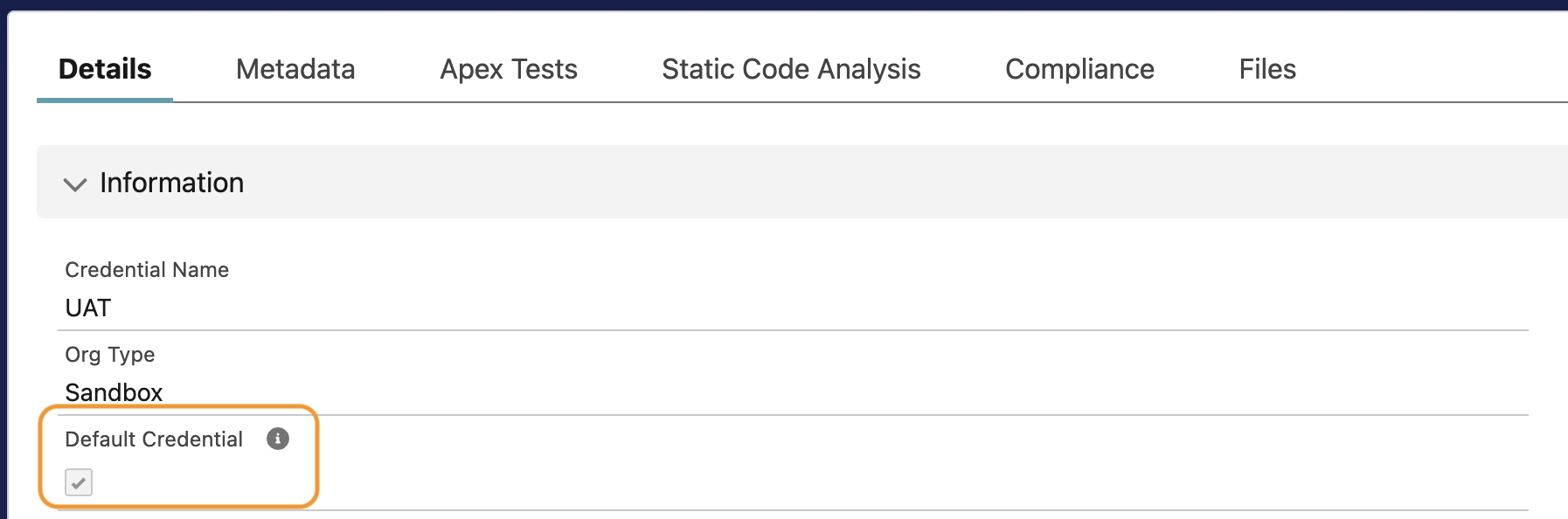
Task: Click the Credential Name field label
Action: coord(147,270)
